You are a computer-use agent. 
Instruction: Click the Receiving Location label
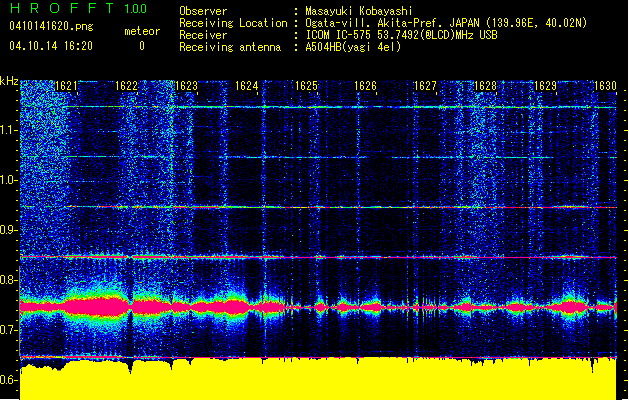(233, 23)
